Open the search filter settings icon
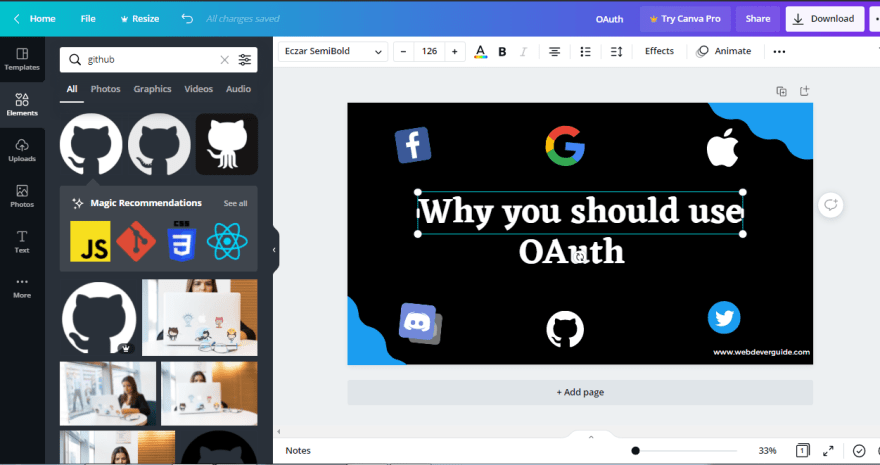The image size is (880, 465). point(245,59)
